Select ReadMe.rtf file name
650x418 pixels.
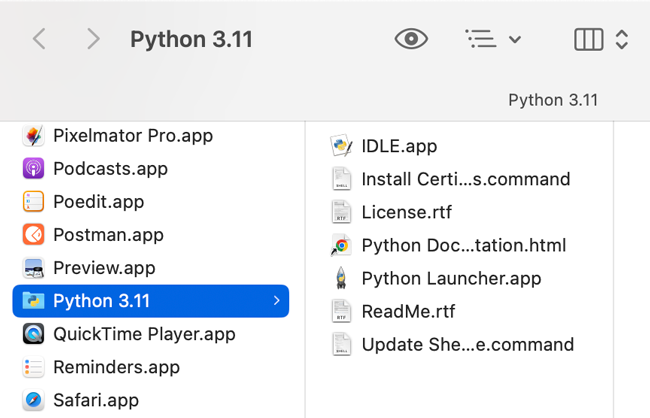point(408,311)
